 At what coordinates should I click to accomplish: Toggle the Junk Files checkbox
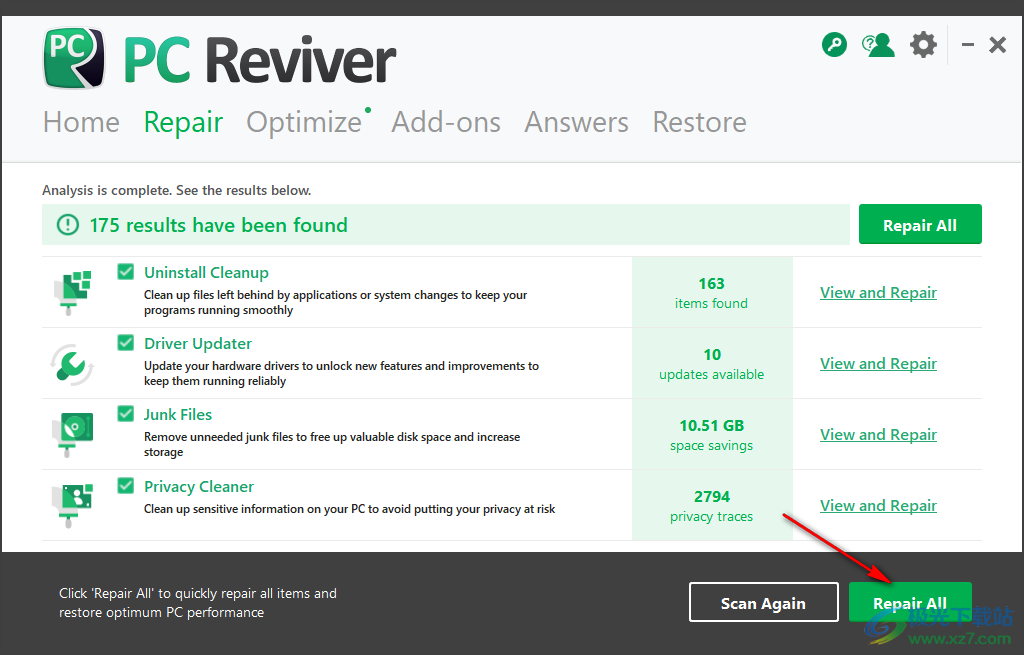[x=125, y=414]
